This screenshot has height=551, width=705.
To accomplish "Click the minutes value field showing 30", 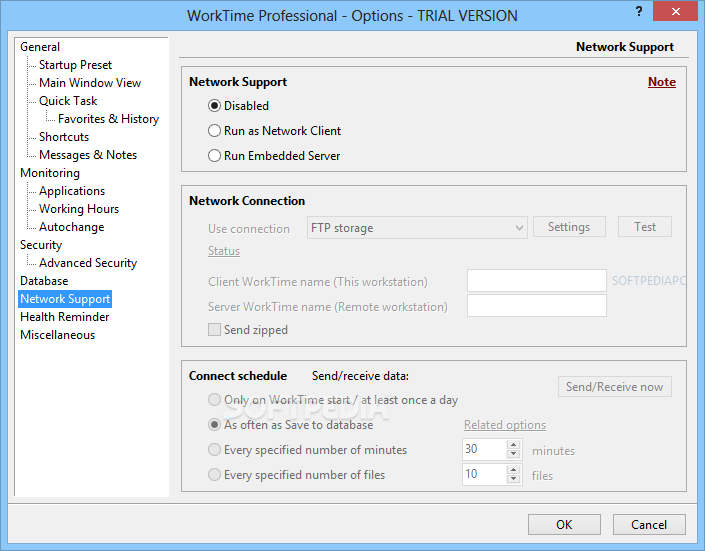I will [484, 449].
